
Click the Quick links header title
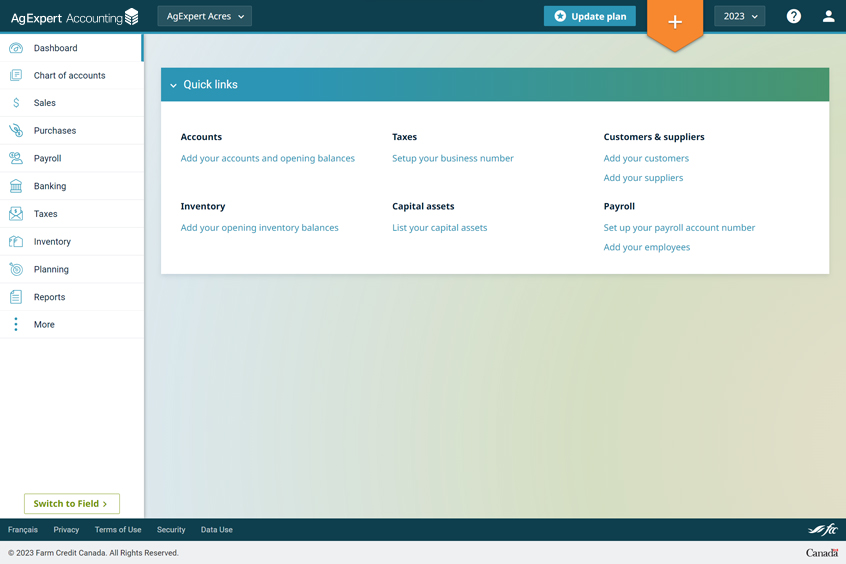(210, 85)
